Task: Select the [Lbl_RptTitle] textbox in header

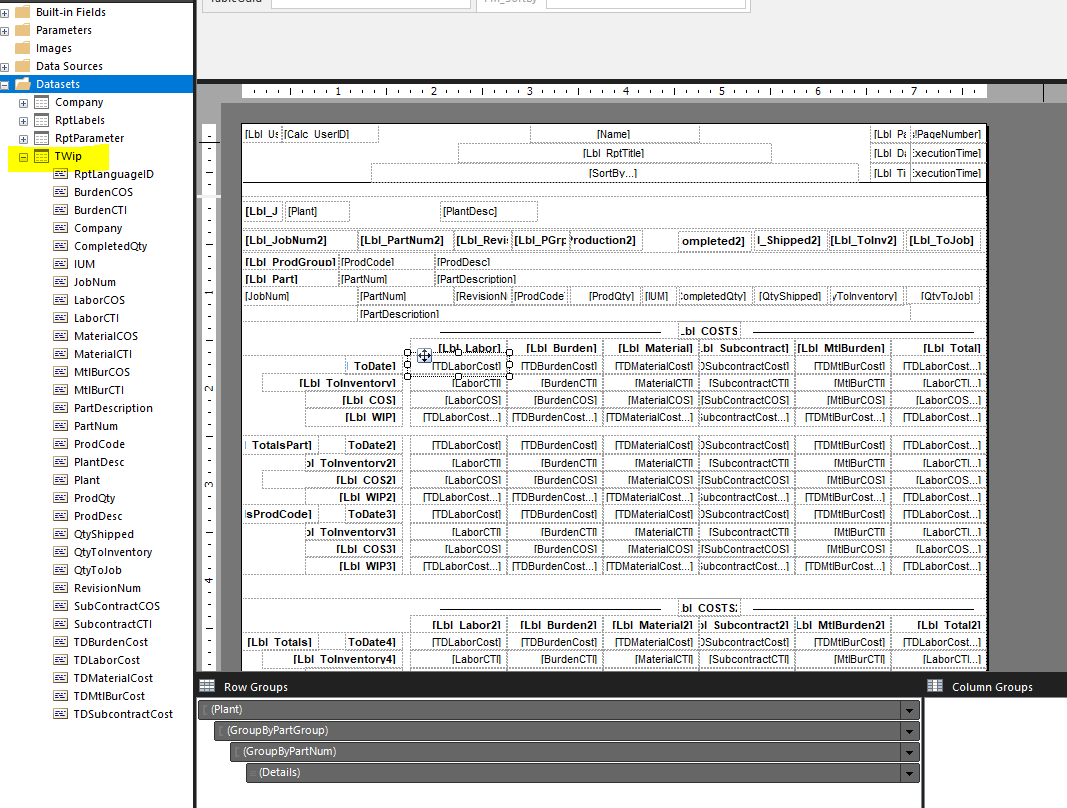Action: coord(614,153)
